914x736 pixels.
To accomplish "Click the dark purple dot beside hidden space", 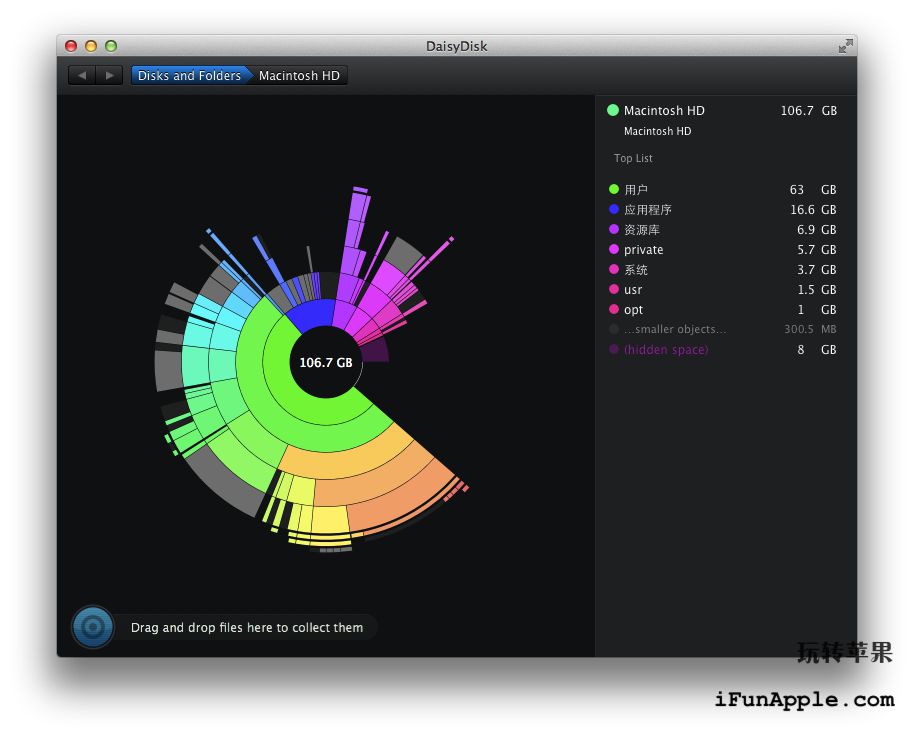I will pyautogui.click(x=614, y=349).
